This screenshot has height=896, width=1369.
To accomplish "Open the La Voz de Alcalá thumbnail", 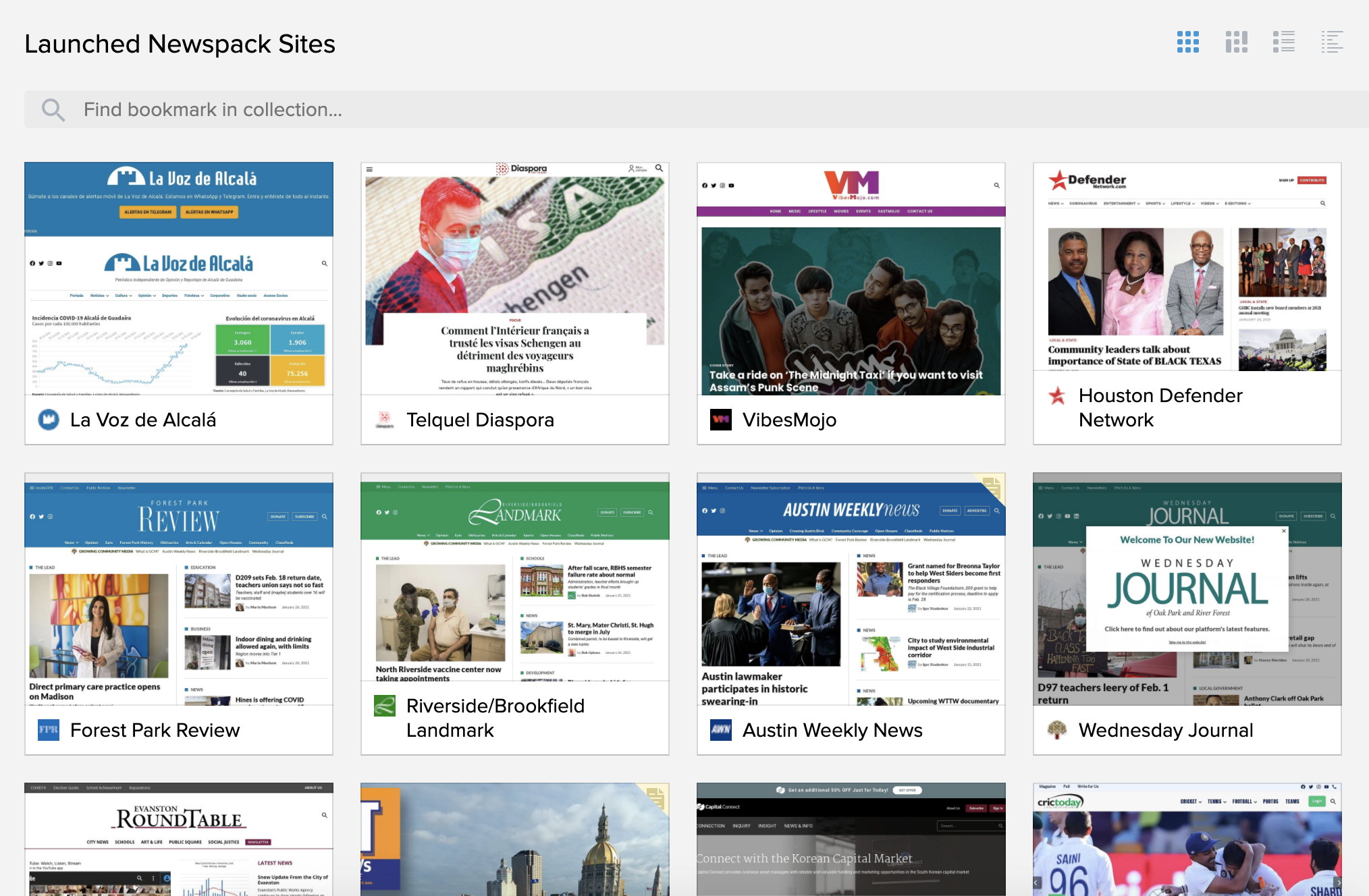I will coord(179,278).
